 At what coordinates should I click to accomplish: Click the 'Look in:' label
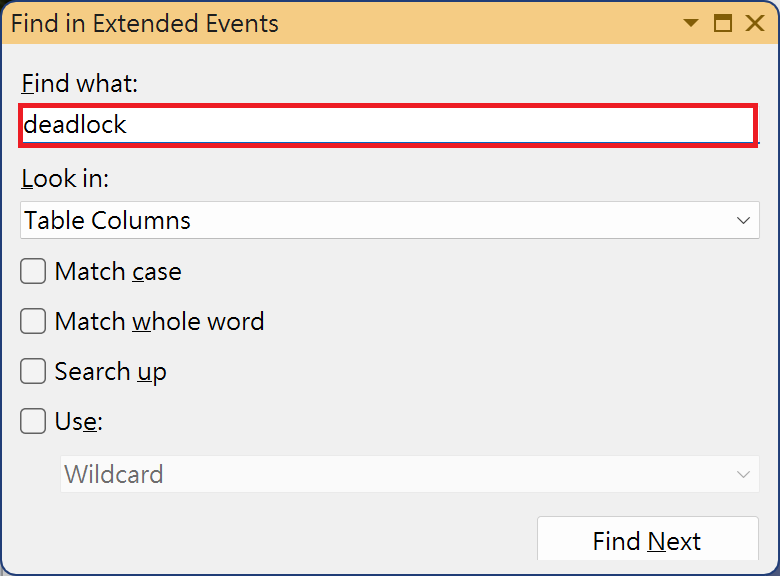[65, 178]
